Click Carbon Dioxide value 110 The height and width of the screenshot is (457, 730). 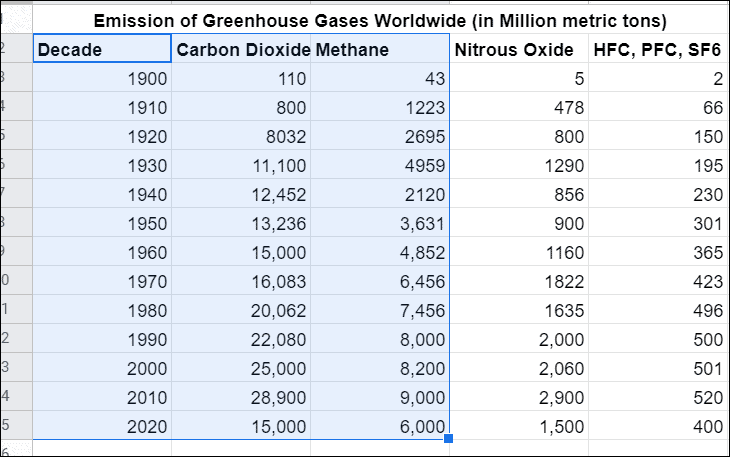pyautogui.click(x=241, y=77)
